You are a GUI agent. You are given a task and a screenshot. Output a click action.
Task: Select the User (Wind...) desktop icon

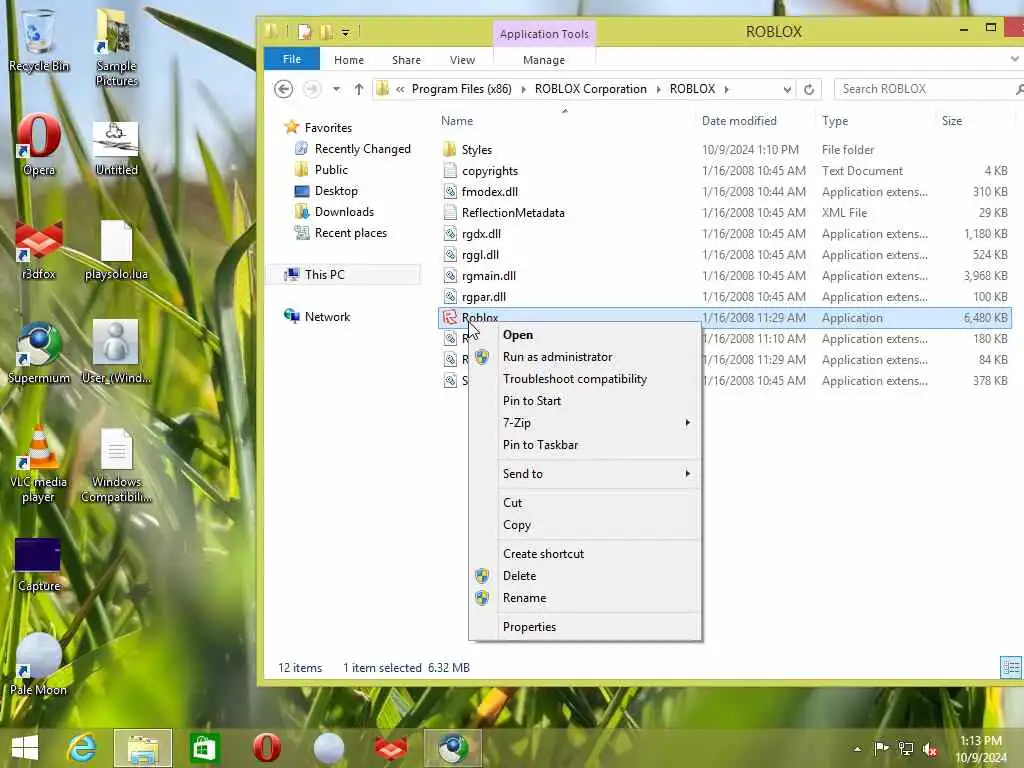[x=116, y=353]
